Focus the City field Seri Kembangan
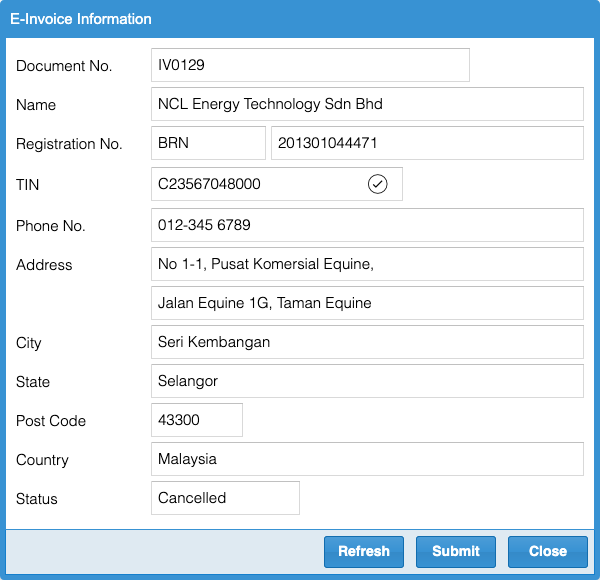The height and width of the screenshot is (580, 600). click(367, 342)
